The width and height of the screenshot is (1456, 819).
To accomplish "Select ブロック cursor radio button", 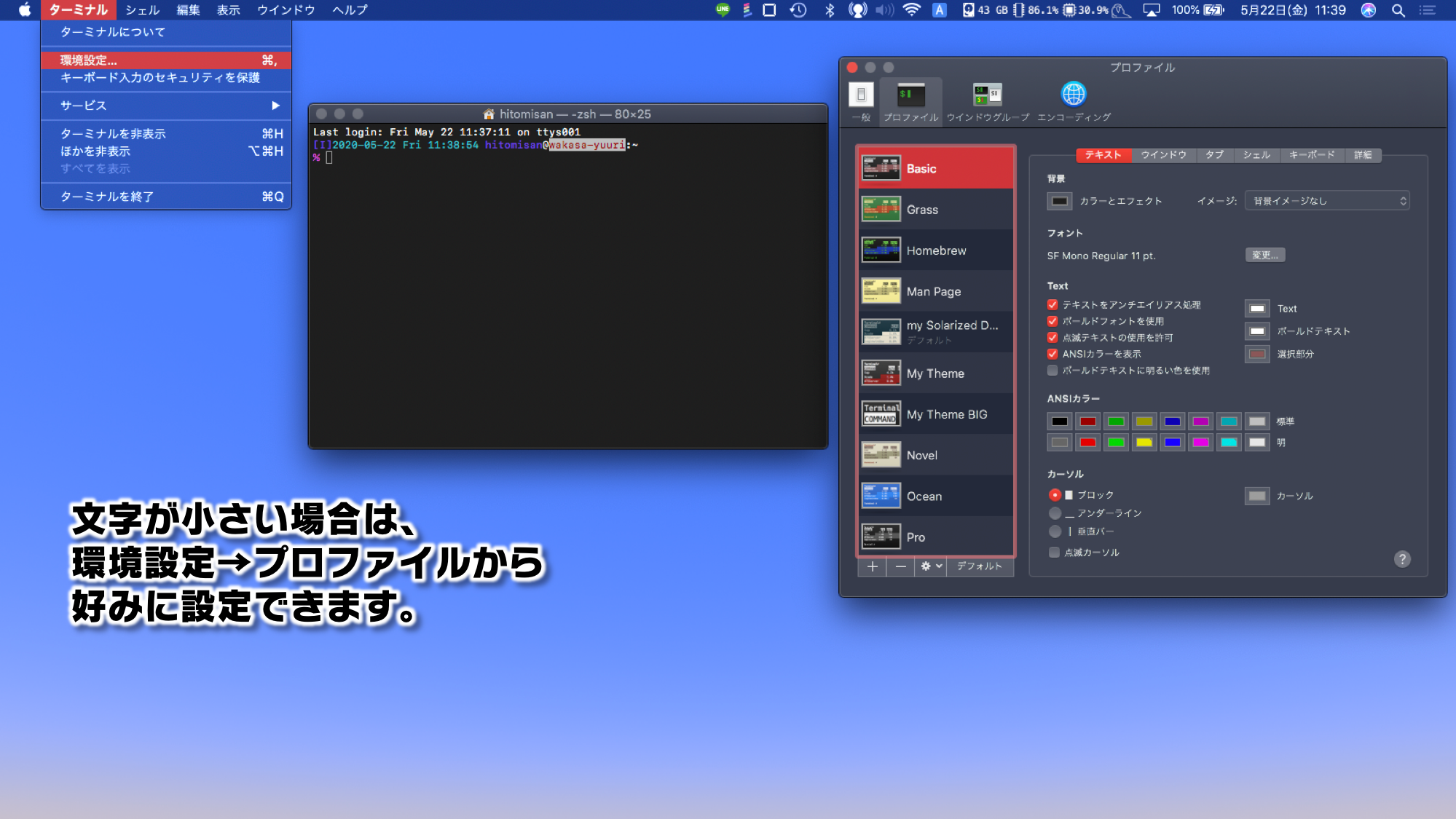I will 1055,495.
